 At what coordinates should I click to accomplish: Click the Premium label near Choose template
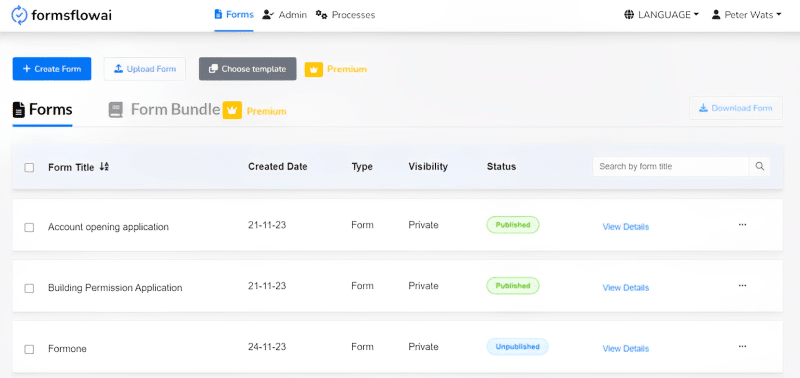tap(347, 69)
